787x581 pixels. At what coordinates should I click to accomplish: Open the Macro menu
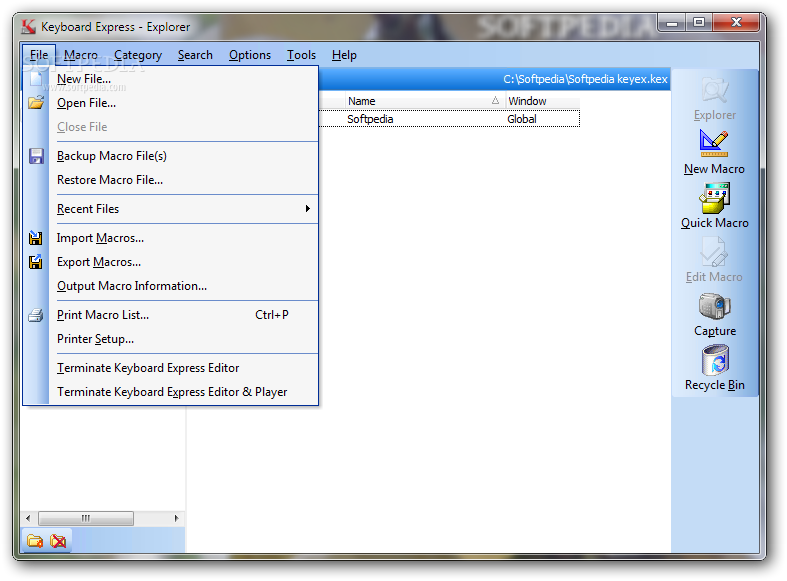[81, 55]
